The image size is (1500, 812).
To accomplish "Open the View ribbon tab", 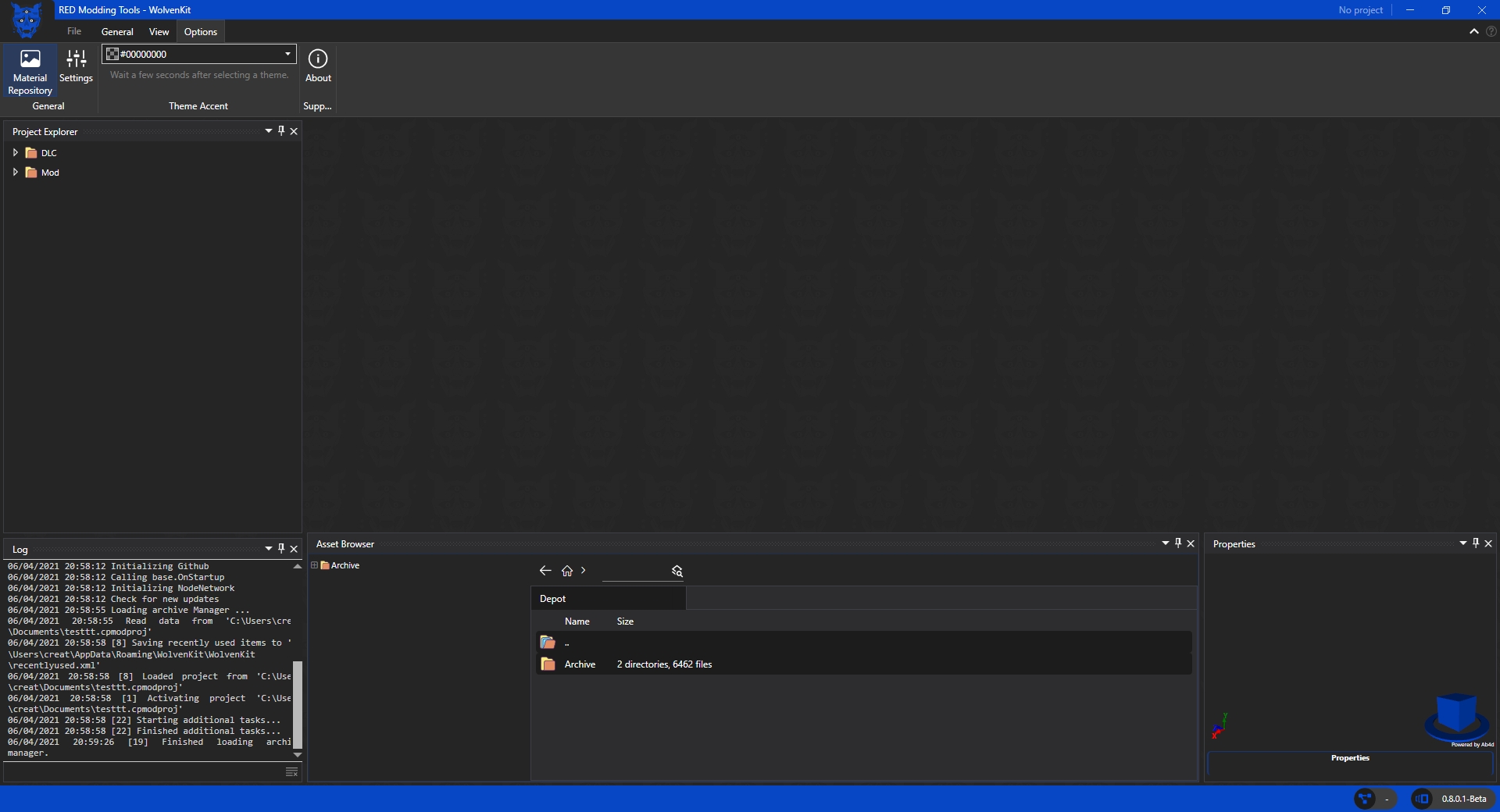I will (x=159, y=32).
